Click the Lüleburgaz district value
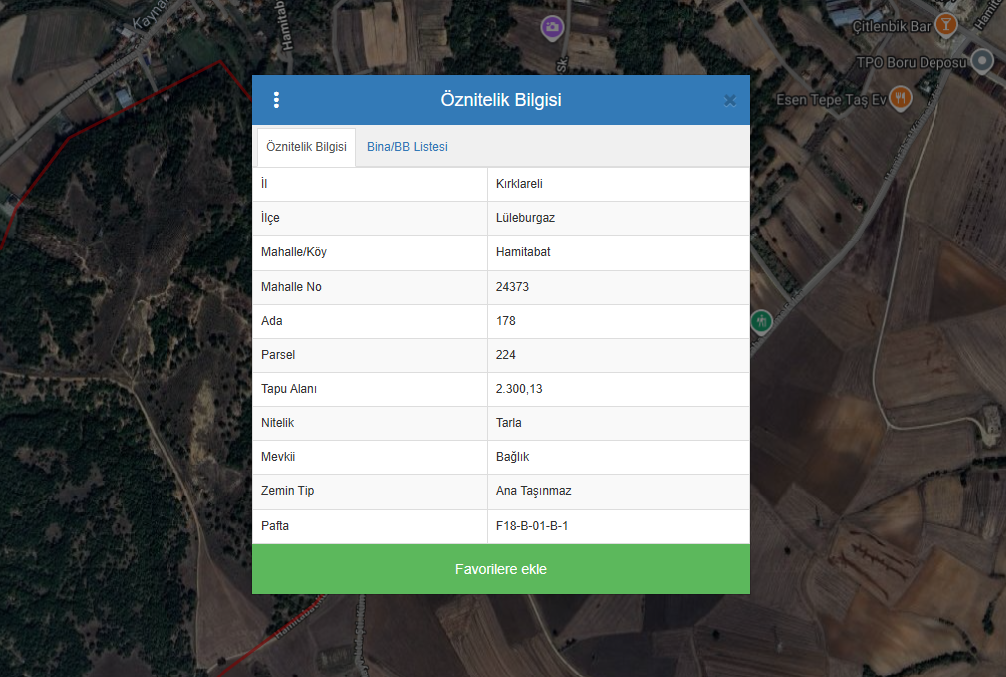This screenshot has height=677, width=1006. pos(525,218)
